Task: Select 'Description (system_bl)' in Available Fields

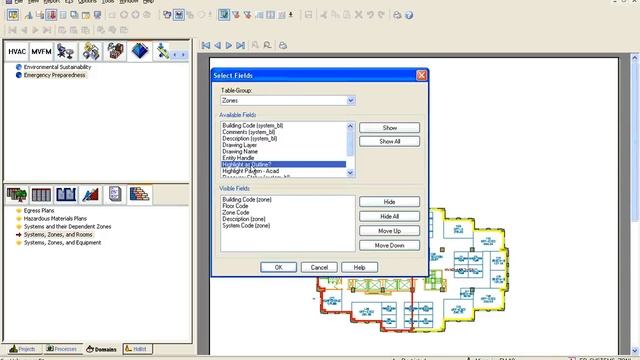Action: pos(250,138)
